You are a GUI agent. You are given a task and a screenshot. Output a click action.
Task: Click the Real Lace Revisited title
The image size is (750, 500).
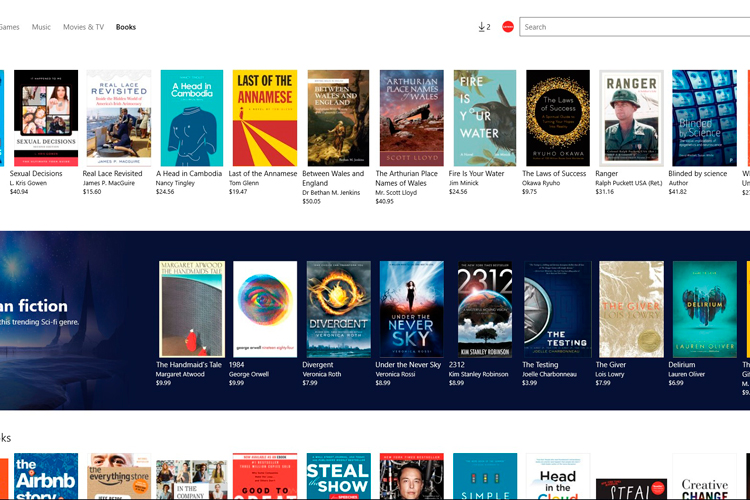112,174
